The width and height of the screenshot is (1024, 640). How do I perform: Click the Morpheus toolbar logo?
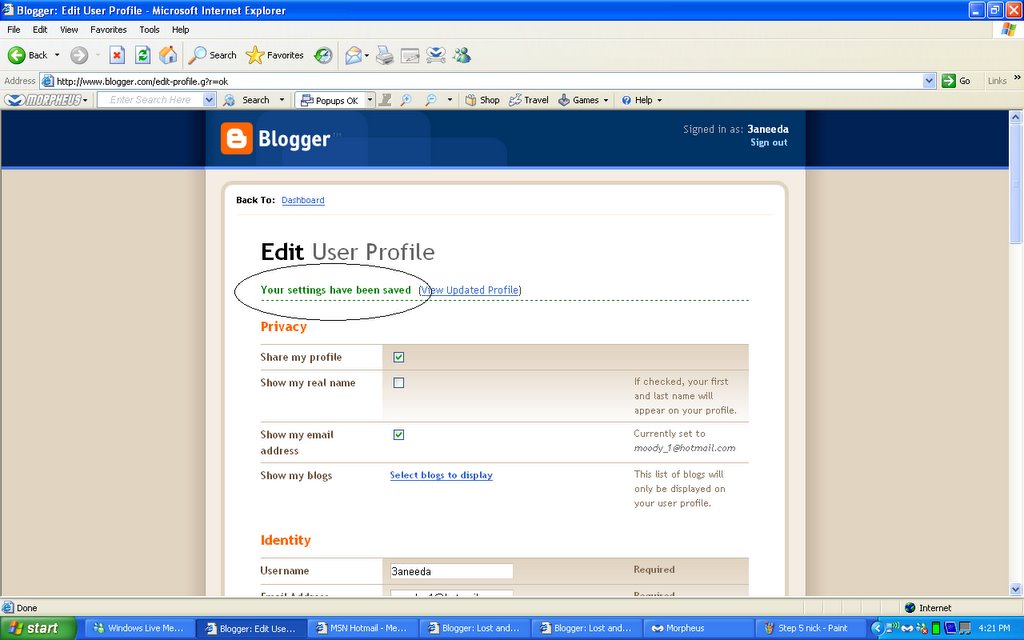point(43,100)
